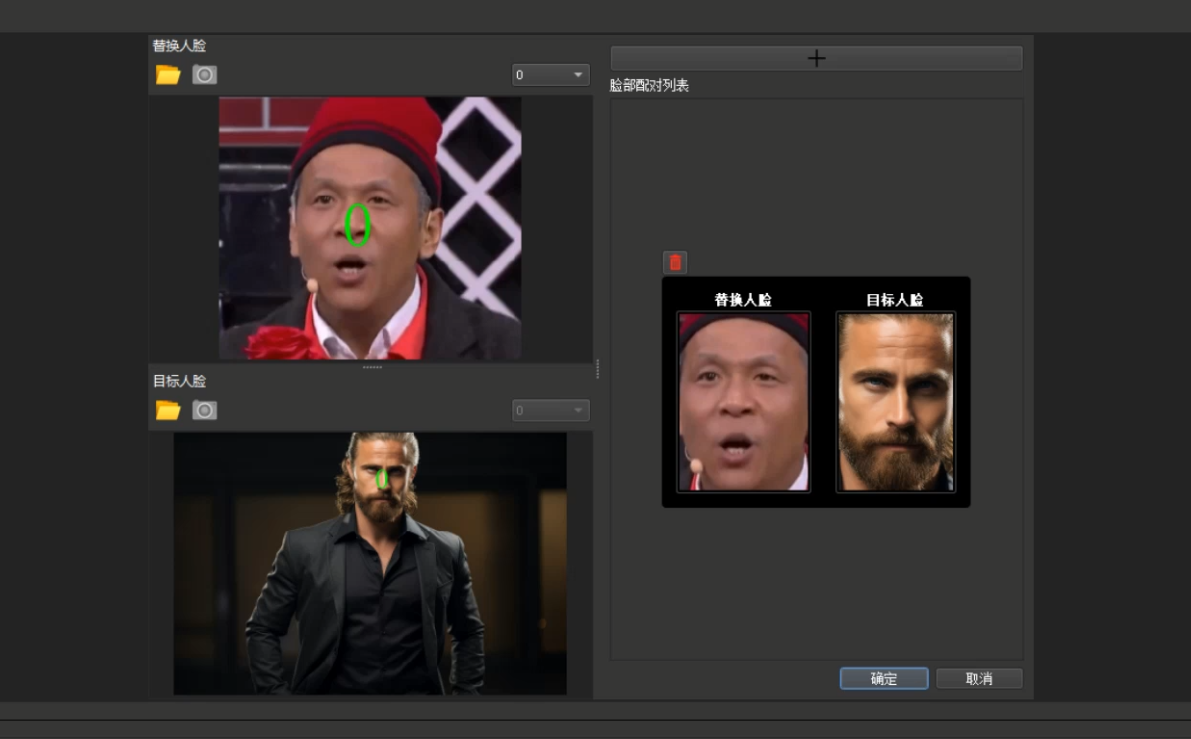Screen dimensions: 1191x739
Task: Click the camera capture icon under 替换人脸
Action: 204,73
